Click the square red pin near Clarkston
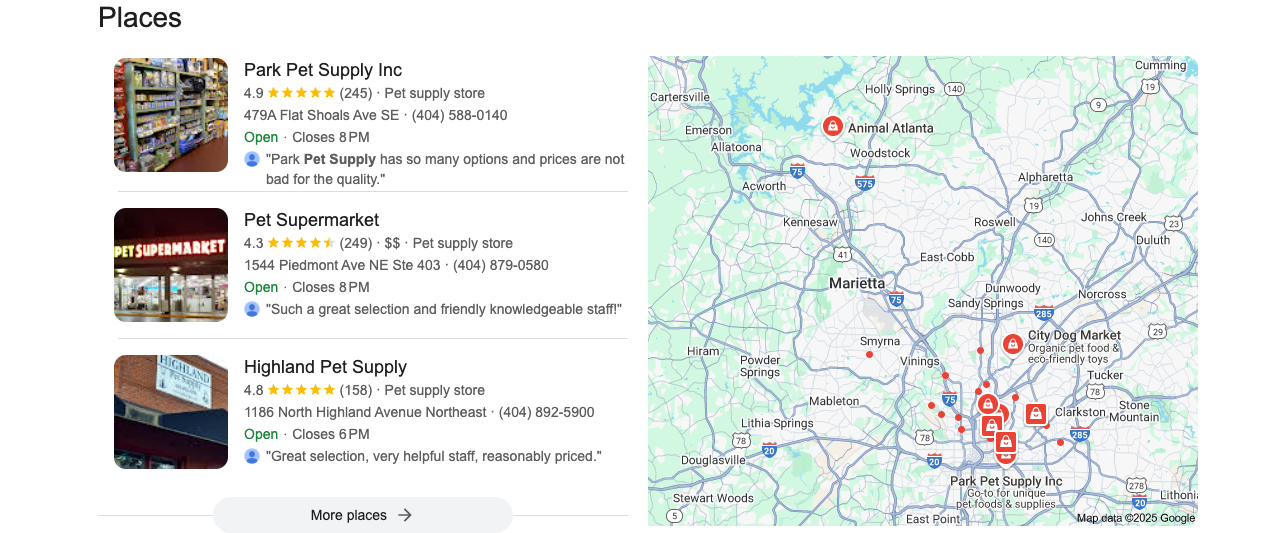 pos(1035,413)
